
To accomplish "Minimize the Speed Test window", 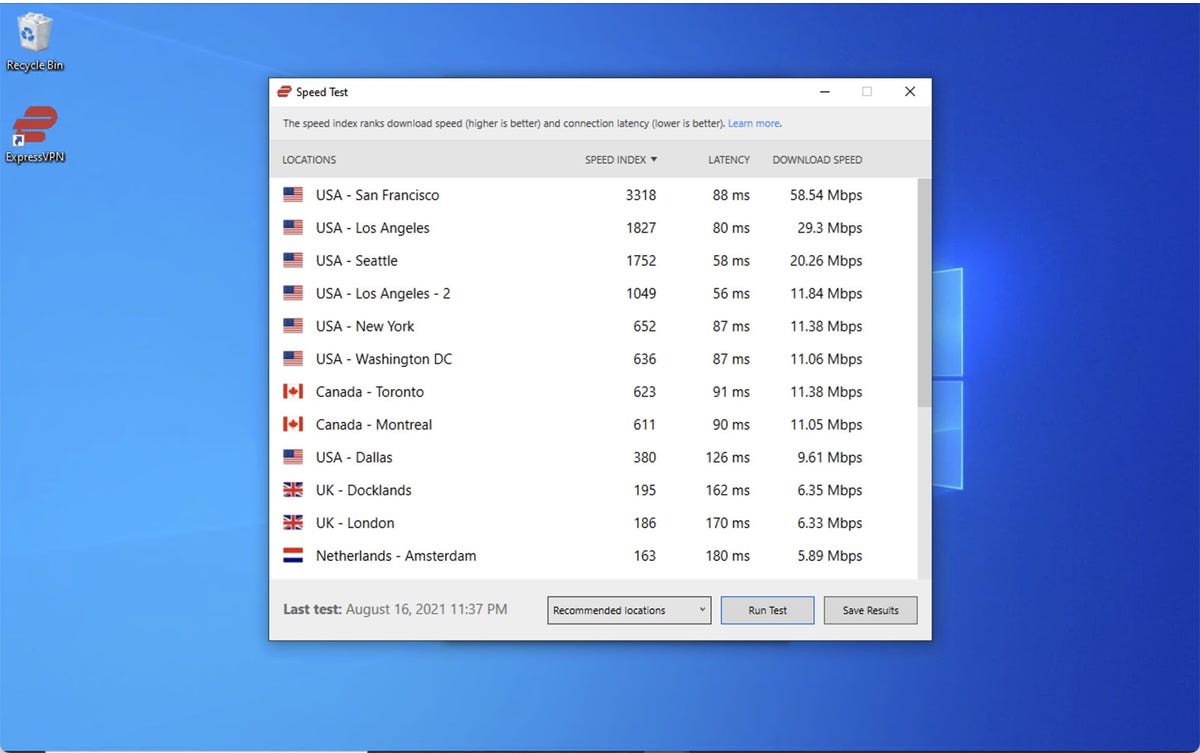I will click(824, 92).
